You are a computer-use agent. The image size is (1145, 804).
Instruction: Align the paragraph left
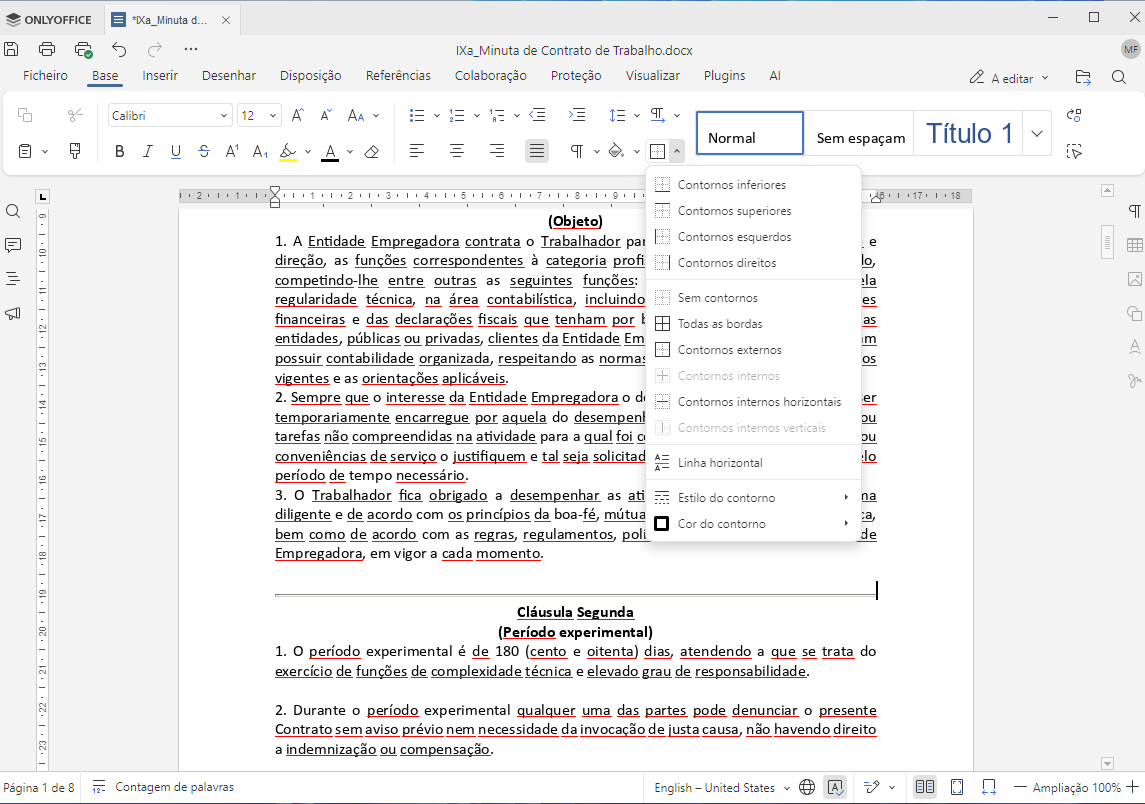coord(417,151)
